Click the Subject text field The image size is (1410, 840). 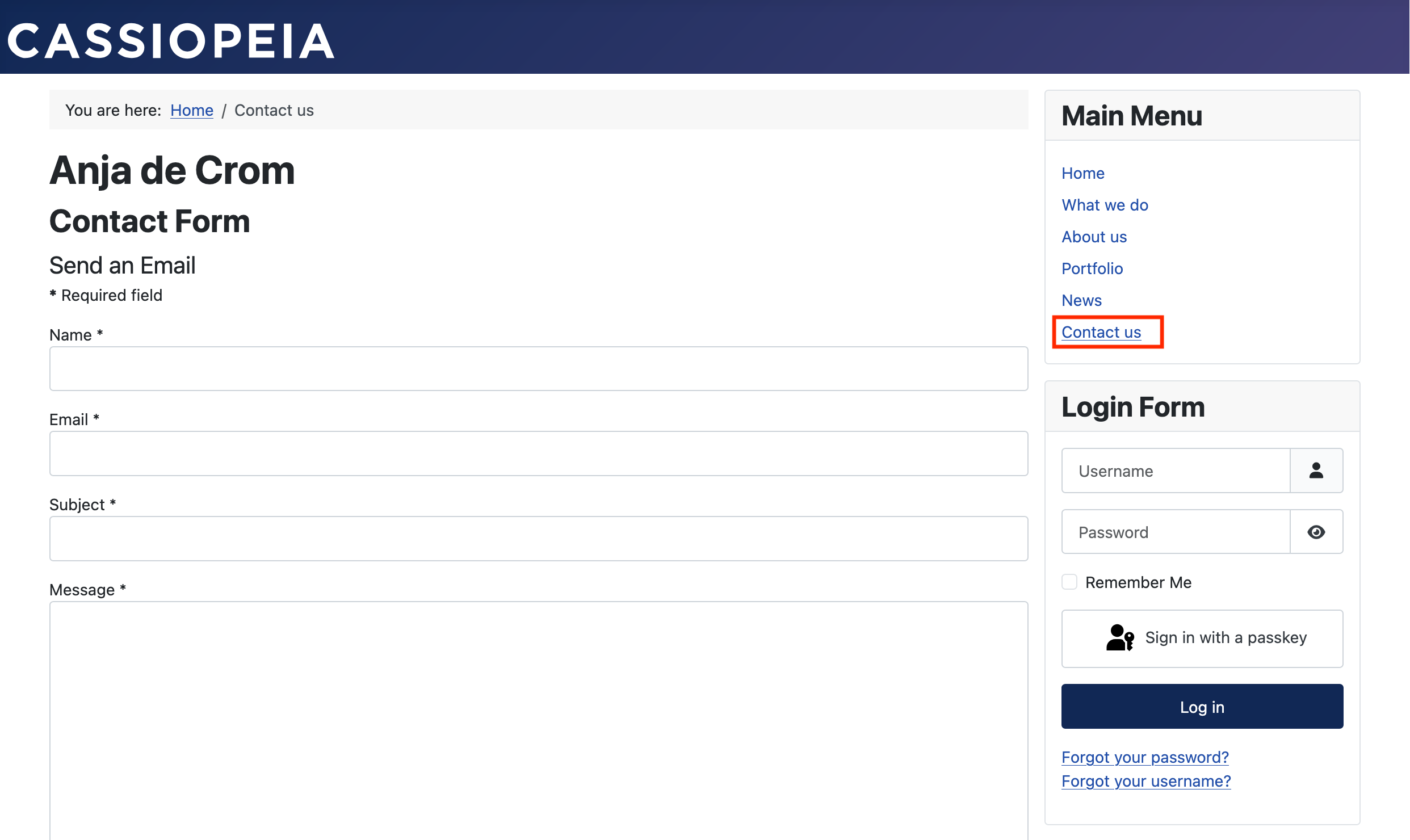[538, 539]
